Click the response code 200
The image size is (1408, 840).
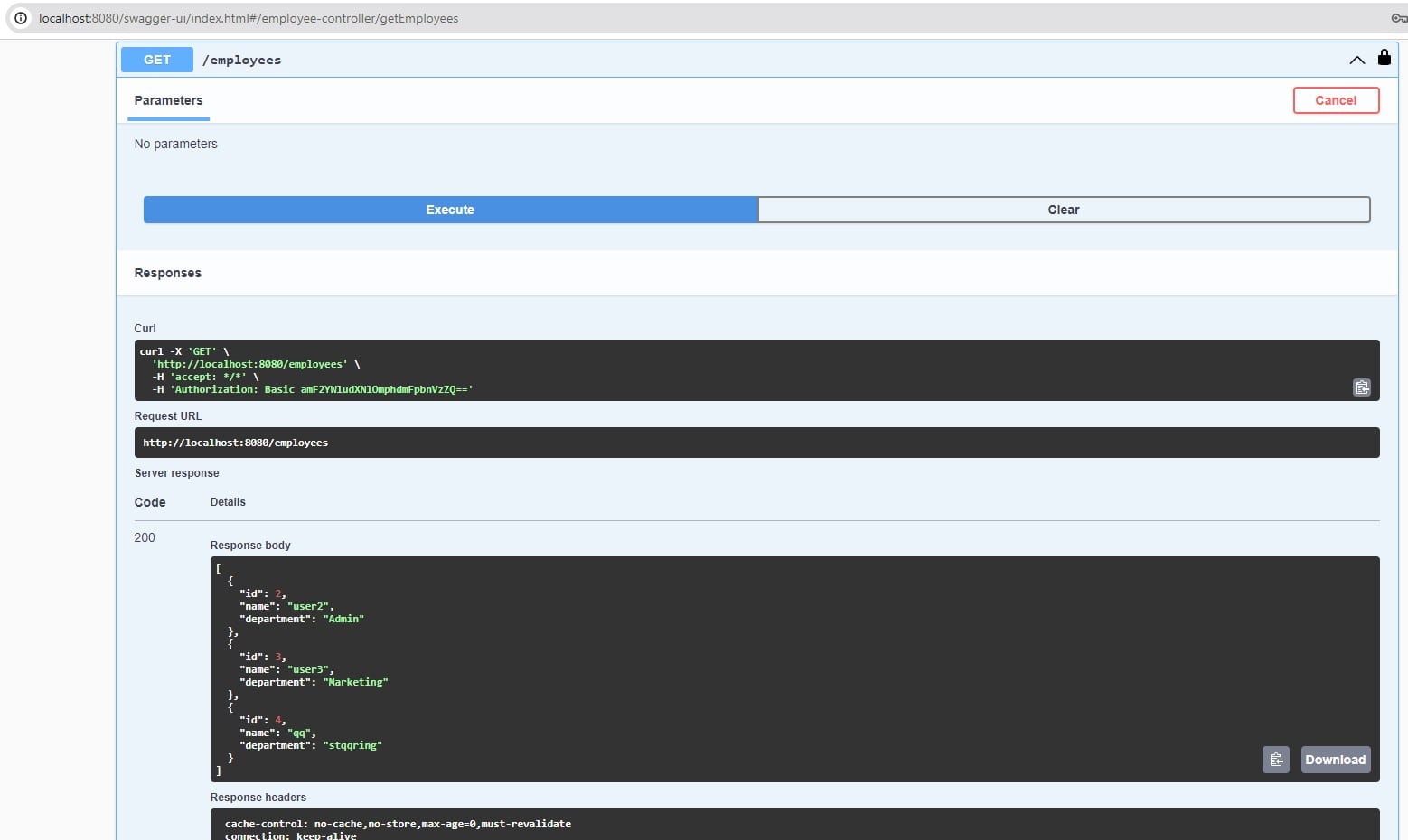click(145, 537)
